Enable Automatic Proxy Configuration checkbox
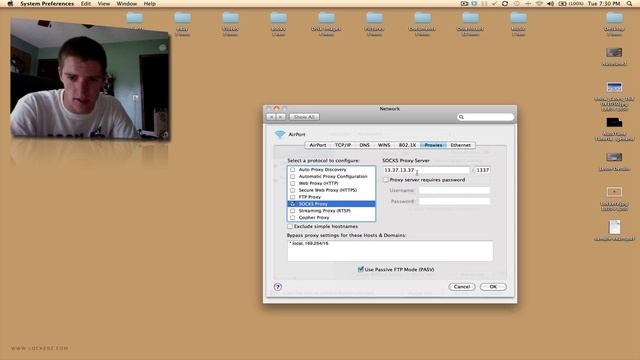The width and height of the screenshot is (640, 360). pos(292,176)
